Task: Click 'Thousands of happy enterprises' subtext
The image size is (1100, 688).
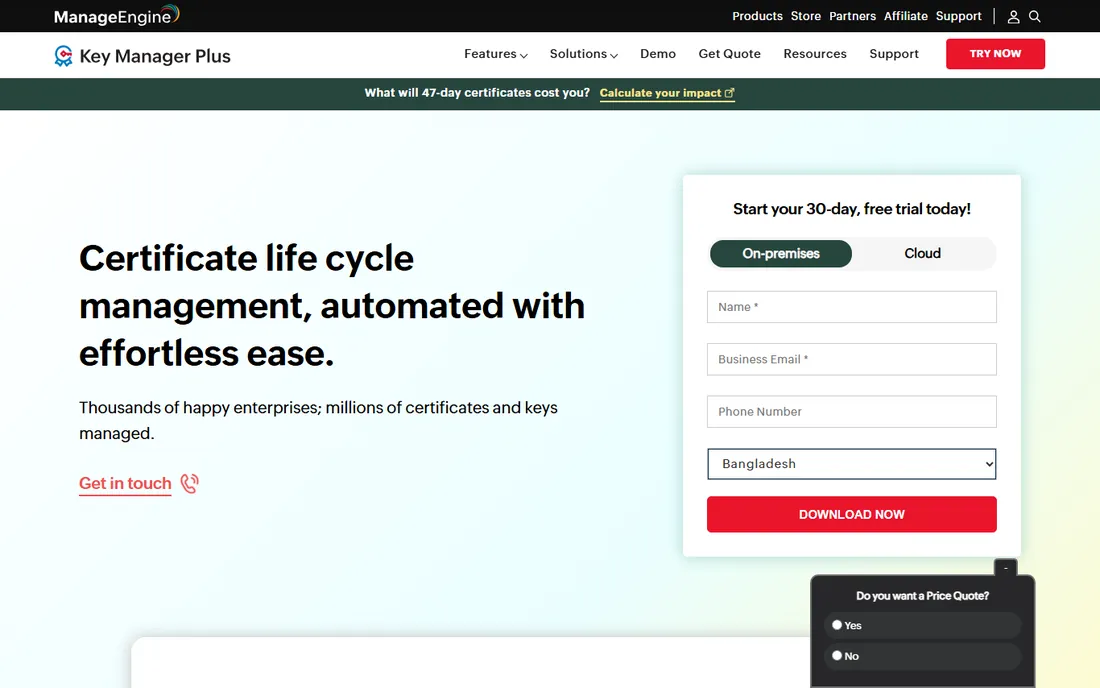Action: pos(318,420)
